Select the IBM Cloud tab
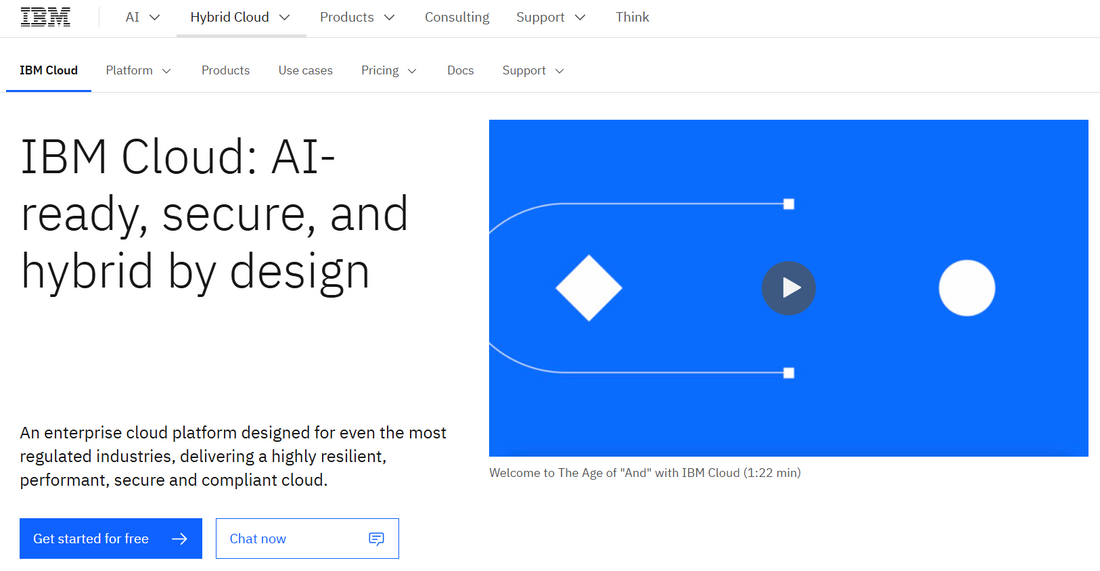This screenshot has height=571, width=1100. point(49,71)
